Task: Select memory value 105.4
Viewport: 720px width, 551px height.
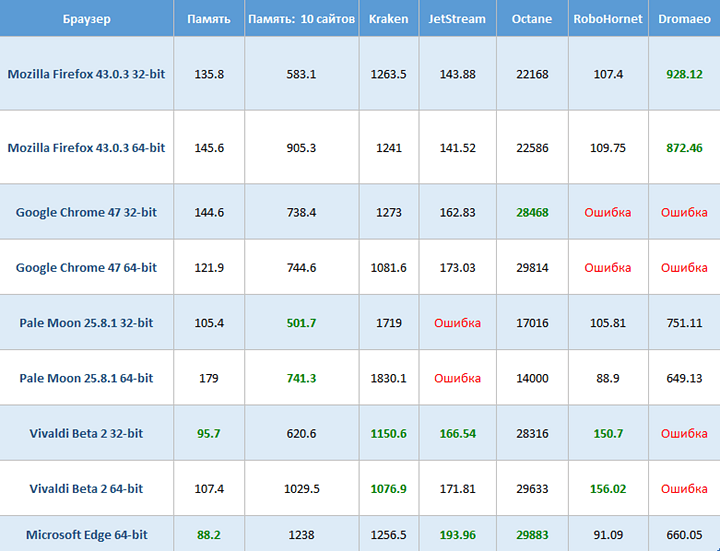Action: pyautogui.click(x=209, y=323)
